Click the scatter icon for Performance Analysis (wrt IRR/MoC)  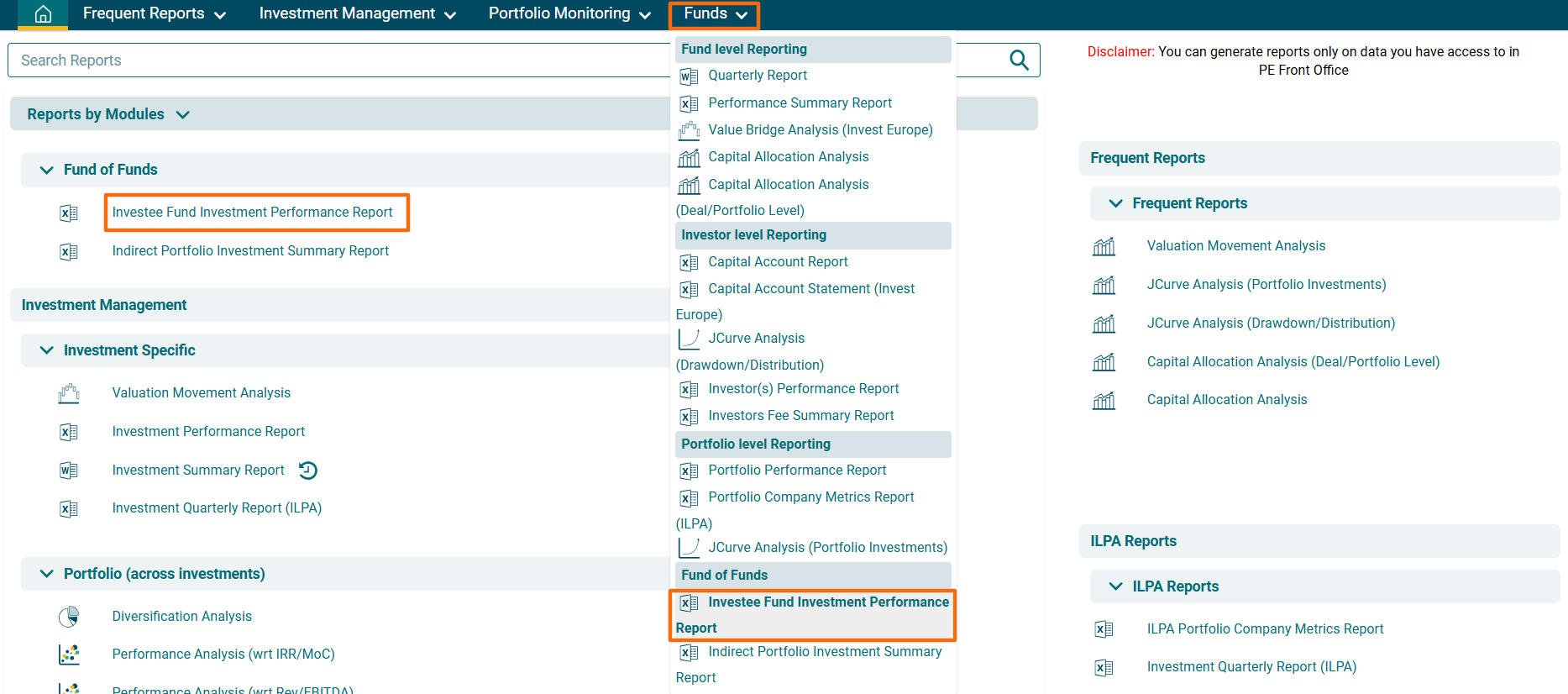click(x=69, y=655)
